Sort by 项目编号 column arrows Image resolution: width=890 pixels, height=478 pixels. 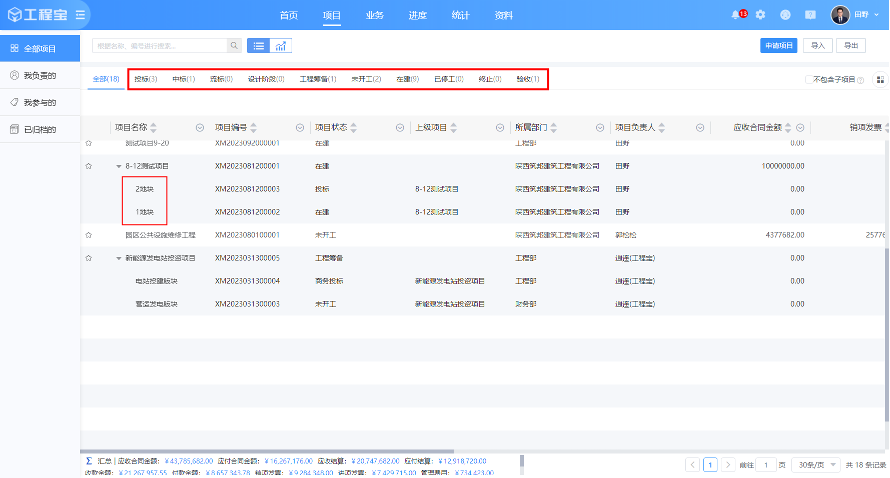pyautogui.click(x=253, y=128)
